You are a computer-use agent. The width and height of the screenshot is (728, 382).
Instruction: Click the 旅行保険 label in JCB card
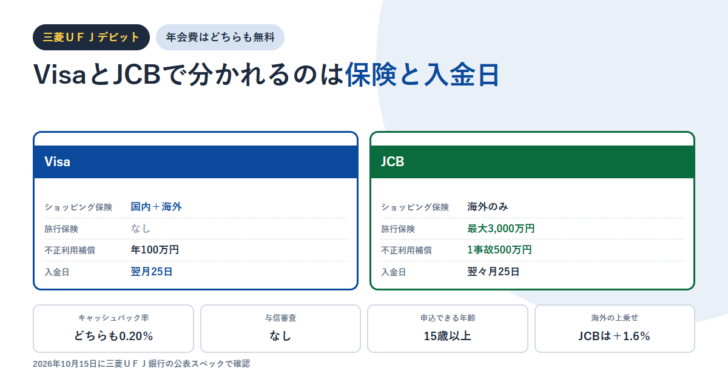(398, 229)
